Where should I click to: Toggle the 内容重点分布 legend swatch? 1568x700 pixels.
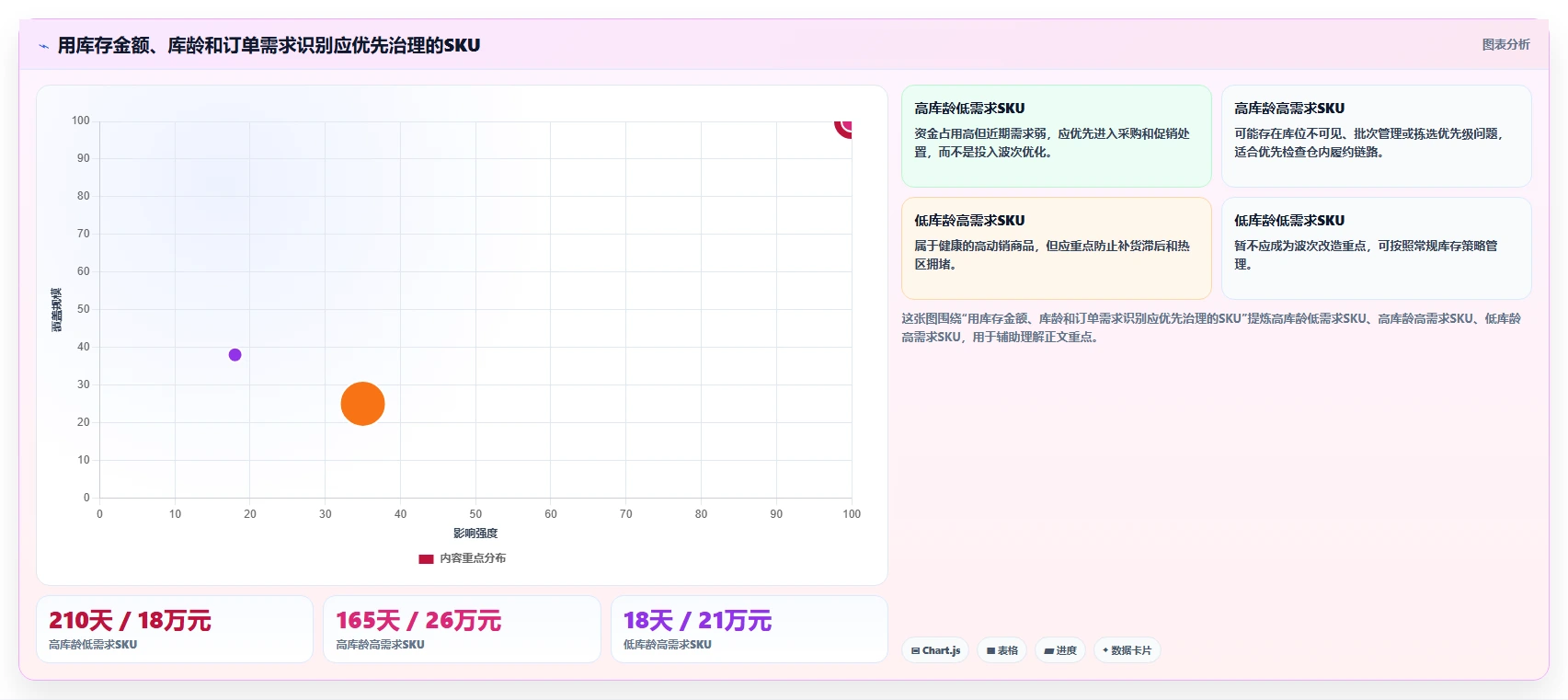(x=426, y=558)
